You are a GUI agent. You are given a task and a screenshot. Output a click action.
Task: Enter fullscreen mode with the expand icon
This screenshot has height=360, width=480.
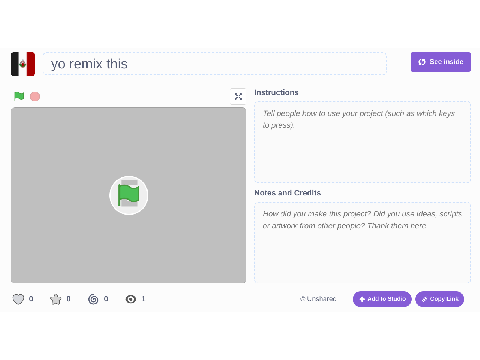click(x=238, y=97)
